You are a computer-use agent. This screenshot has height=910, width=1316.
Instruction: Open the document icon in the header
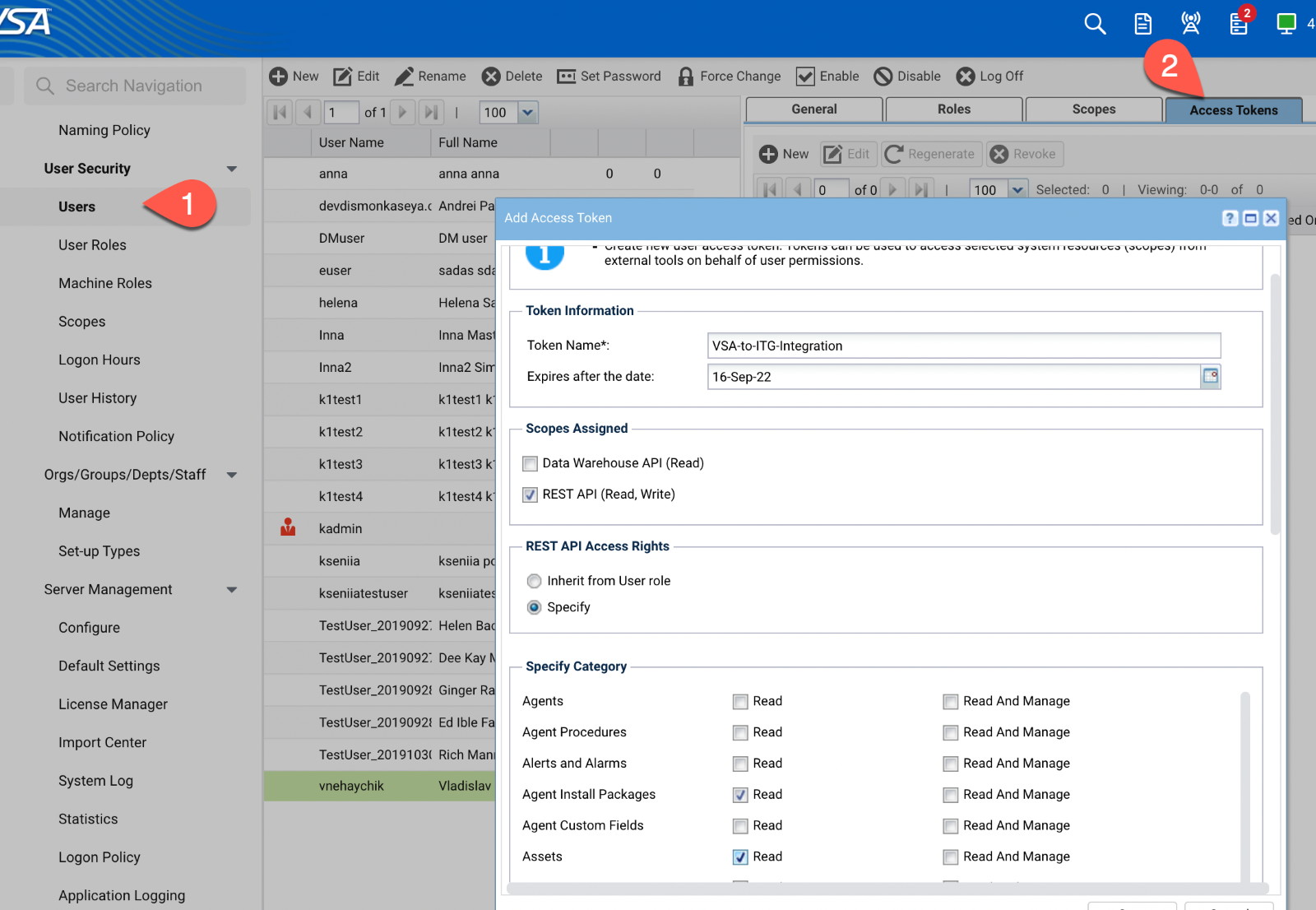1143,24
